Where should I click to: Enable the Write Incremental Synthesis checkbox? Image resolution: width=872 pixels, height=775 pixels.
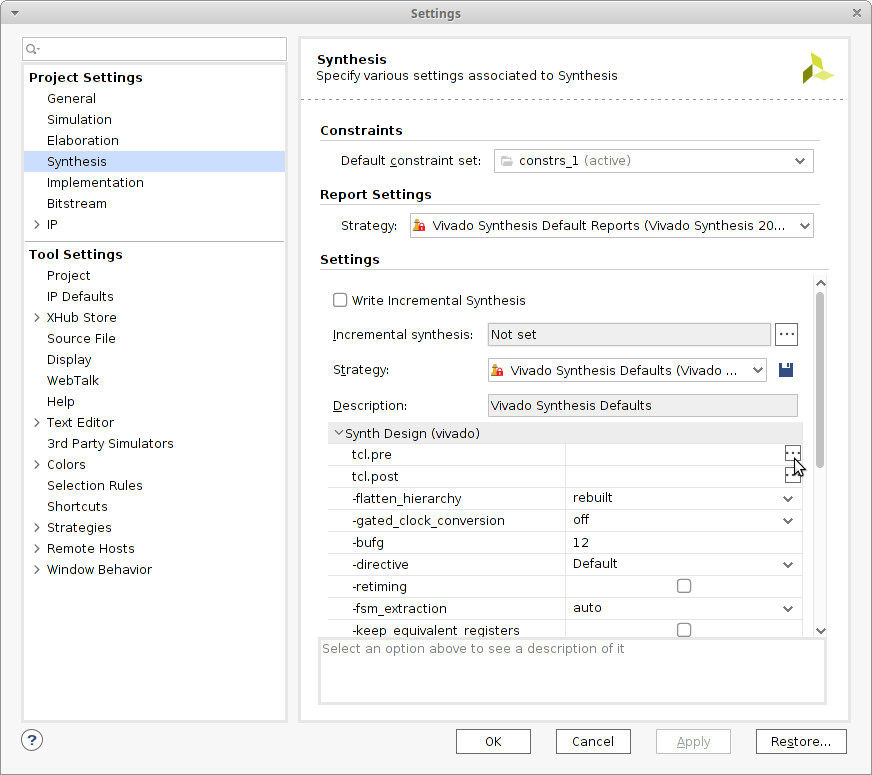pyautogui.click(x=340, y=300)
